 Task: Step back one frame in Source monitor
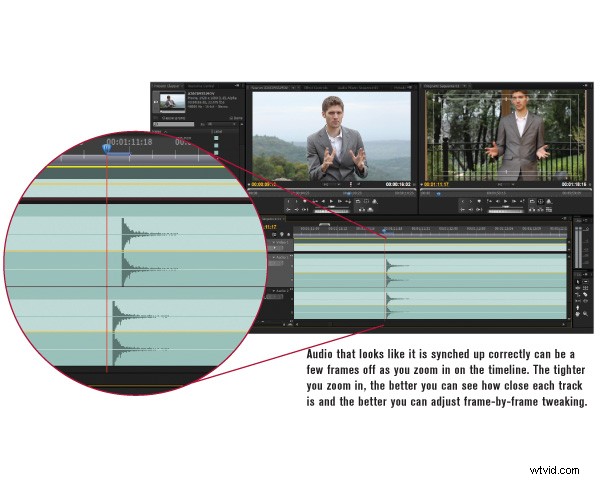(x=323, y=201)
